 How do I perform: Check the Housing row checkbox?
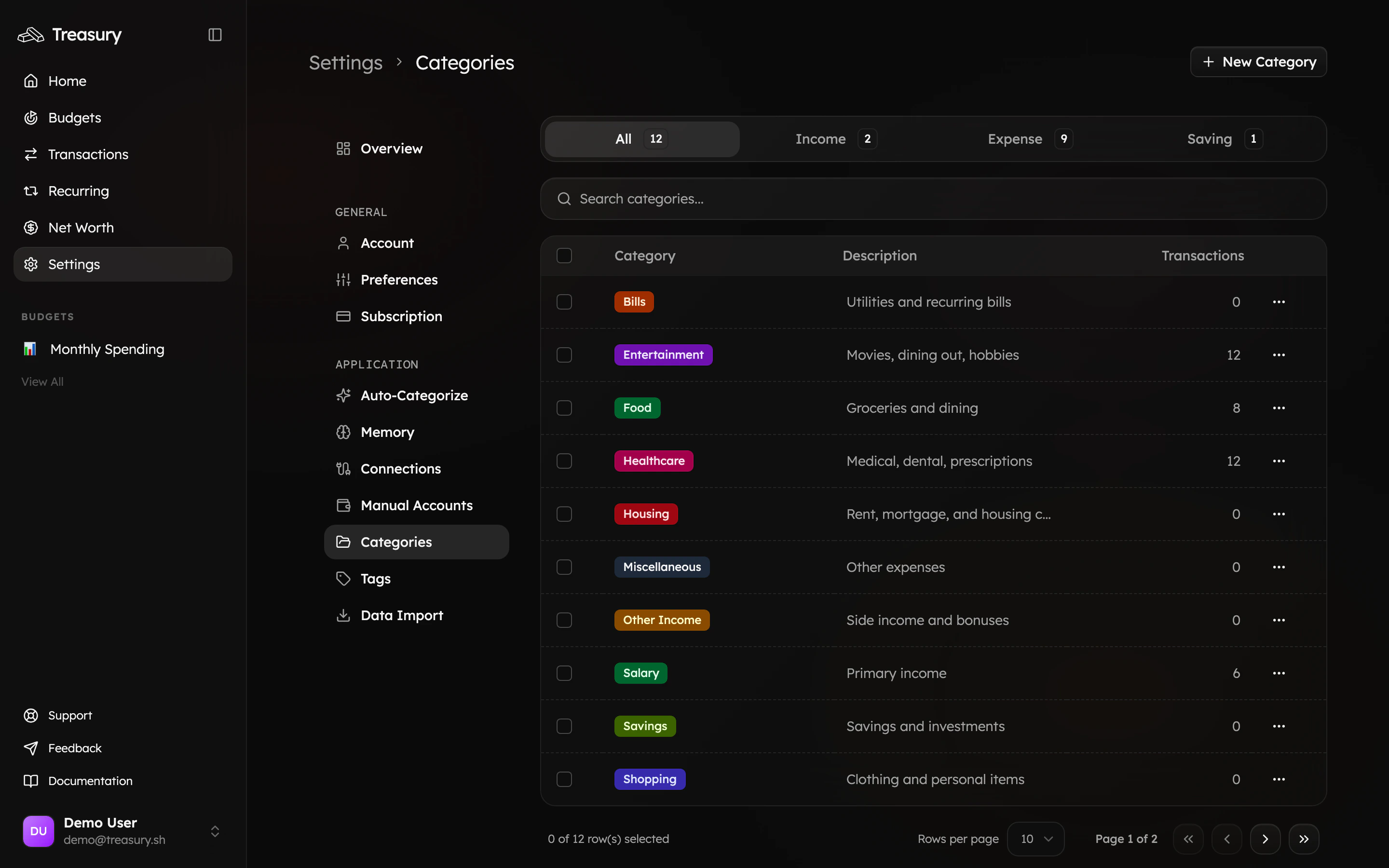tap(564, 514)
